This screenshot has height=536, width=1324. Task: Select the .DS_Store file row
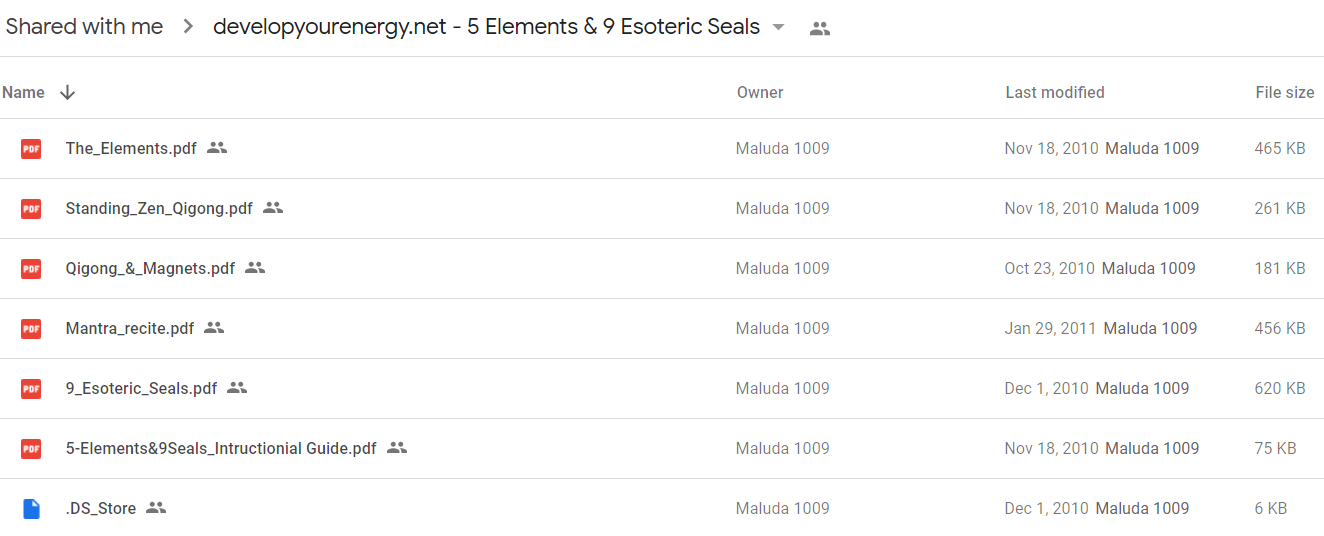(662, 508)
